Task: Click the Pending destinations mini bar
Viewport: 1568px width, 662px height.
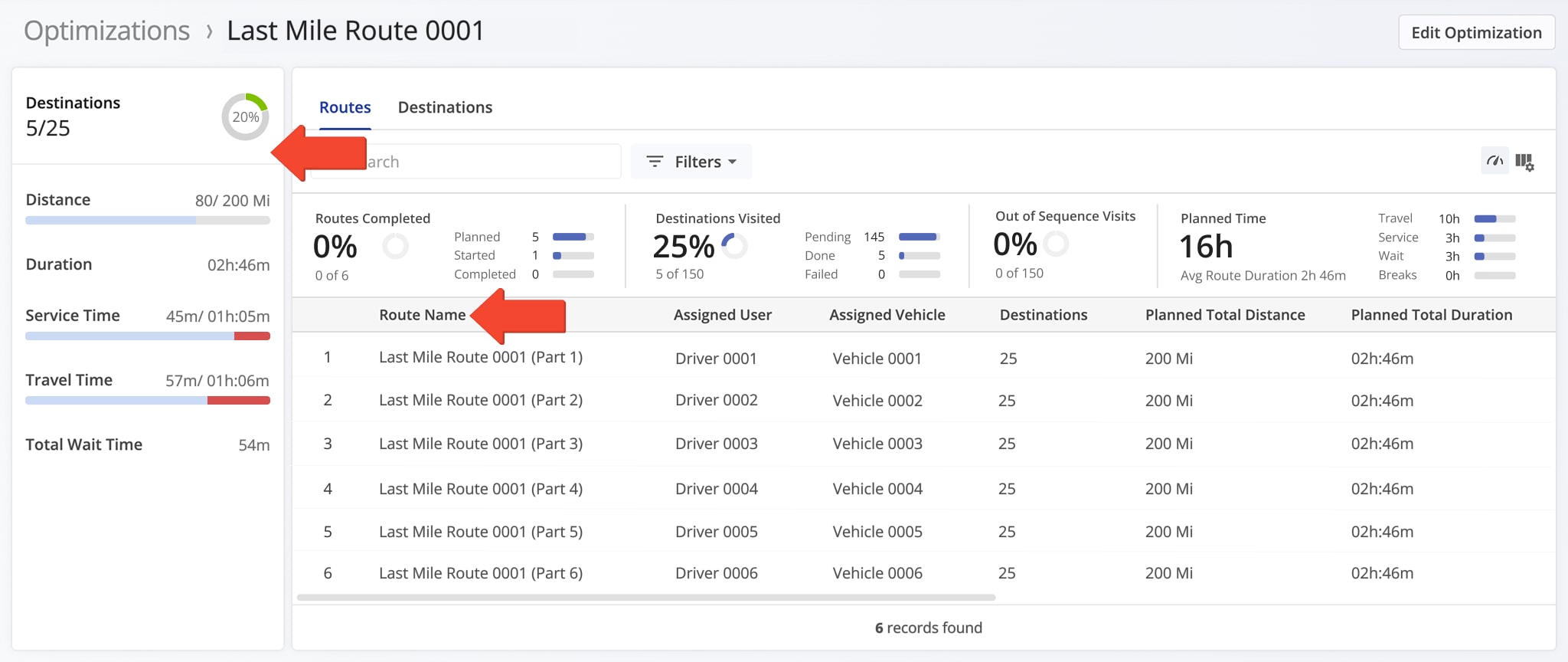Action: pos(920,237)
